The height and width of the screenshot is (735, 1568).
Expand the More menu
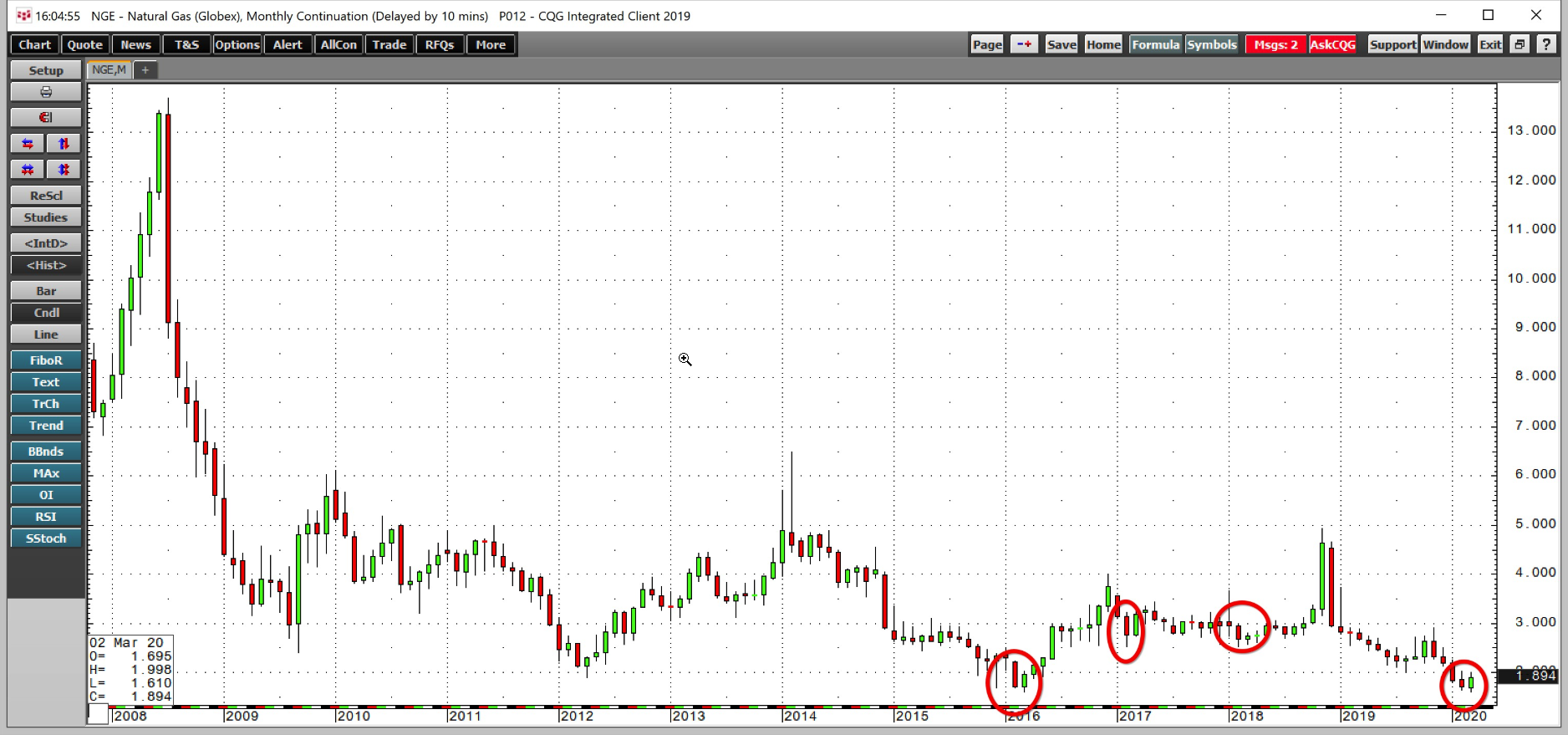(491, 45)
